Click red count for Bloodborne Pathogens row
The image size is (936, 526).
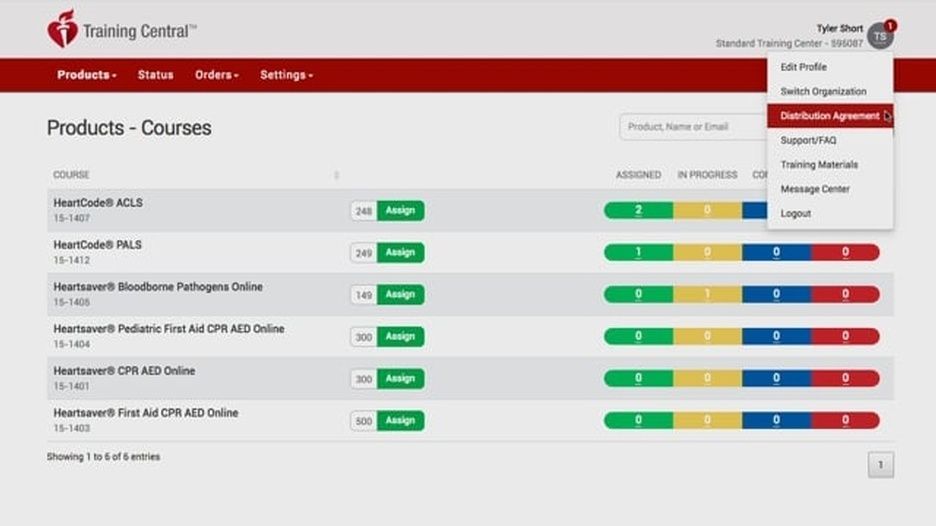coord(845,294)
